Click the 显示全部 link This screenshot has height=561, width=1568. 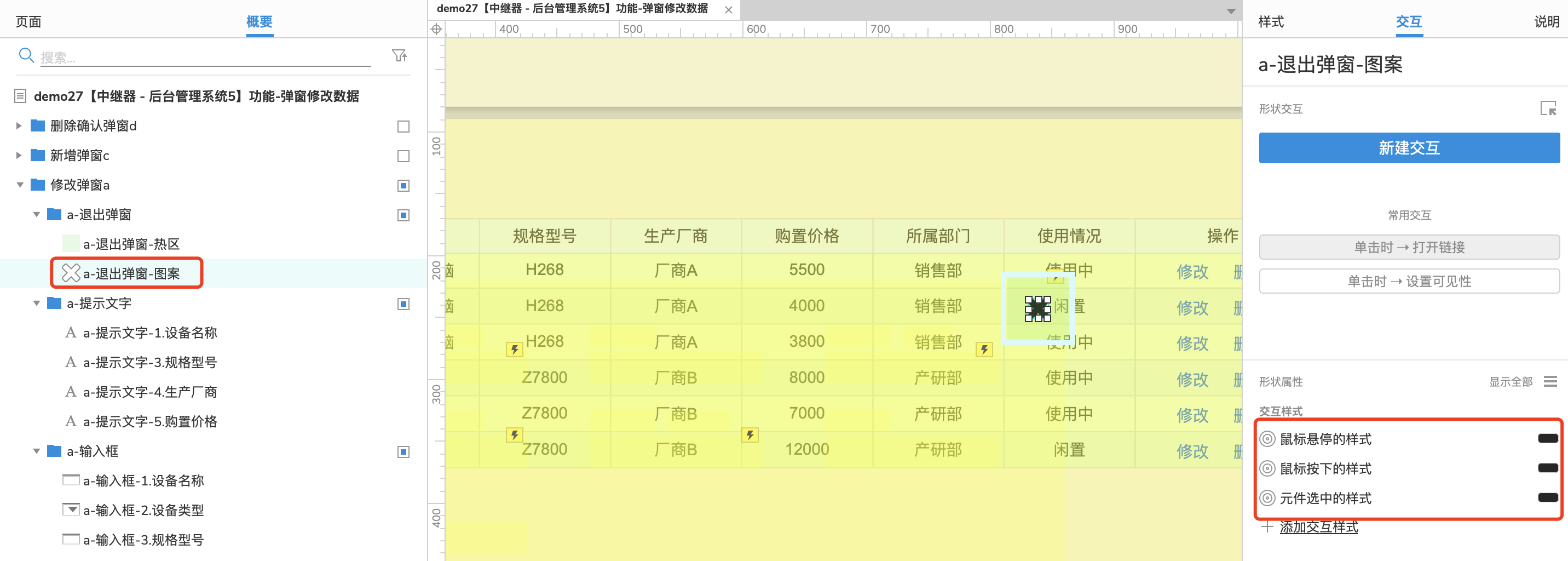1511,382
